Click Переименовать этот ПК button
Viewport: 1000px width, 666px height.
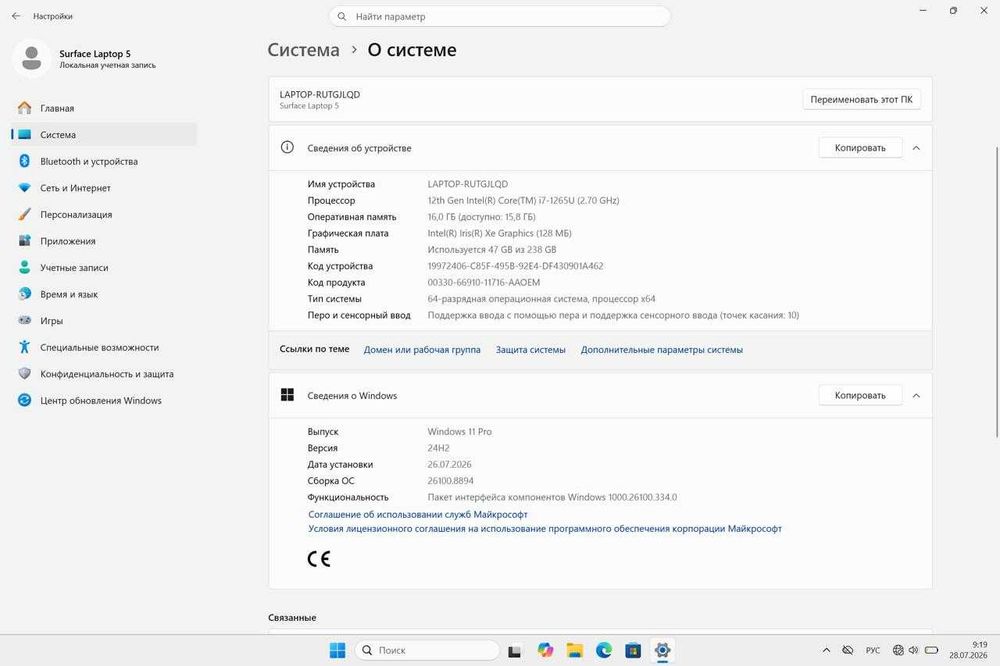861,99
